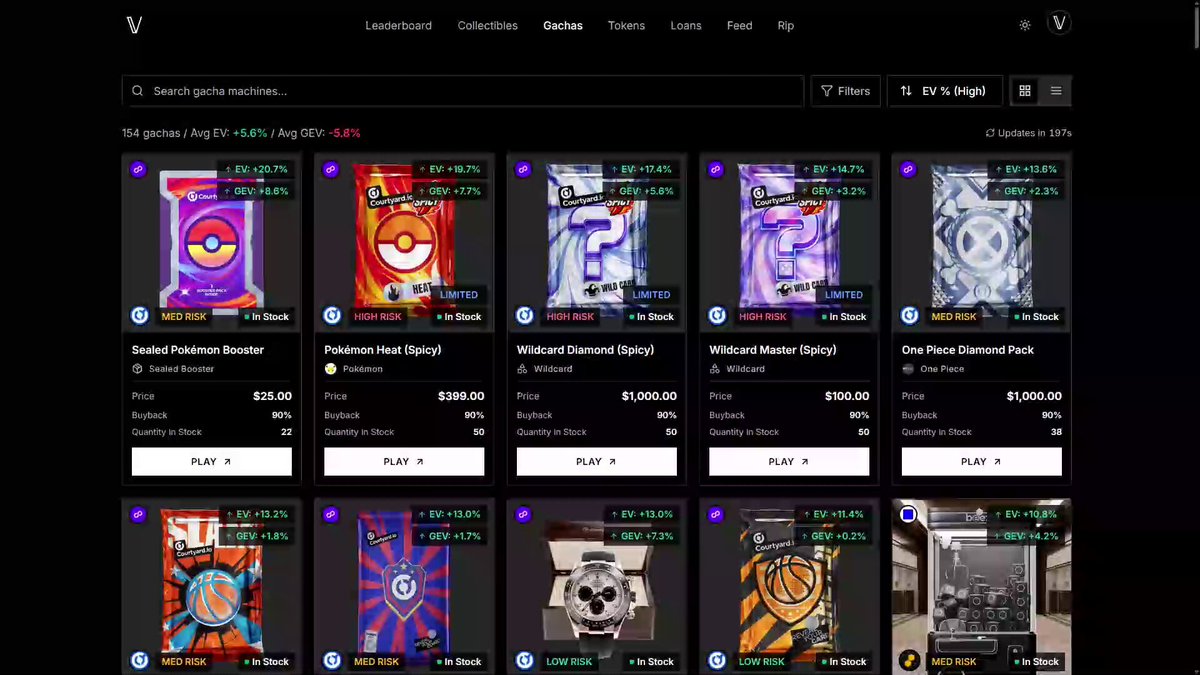
Task: Click link icon on Wildcard Diamond card
Action: pos(523,169)
